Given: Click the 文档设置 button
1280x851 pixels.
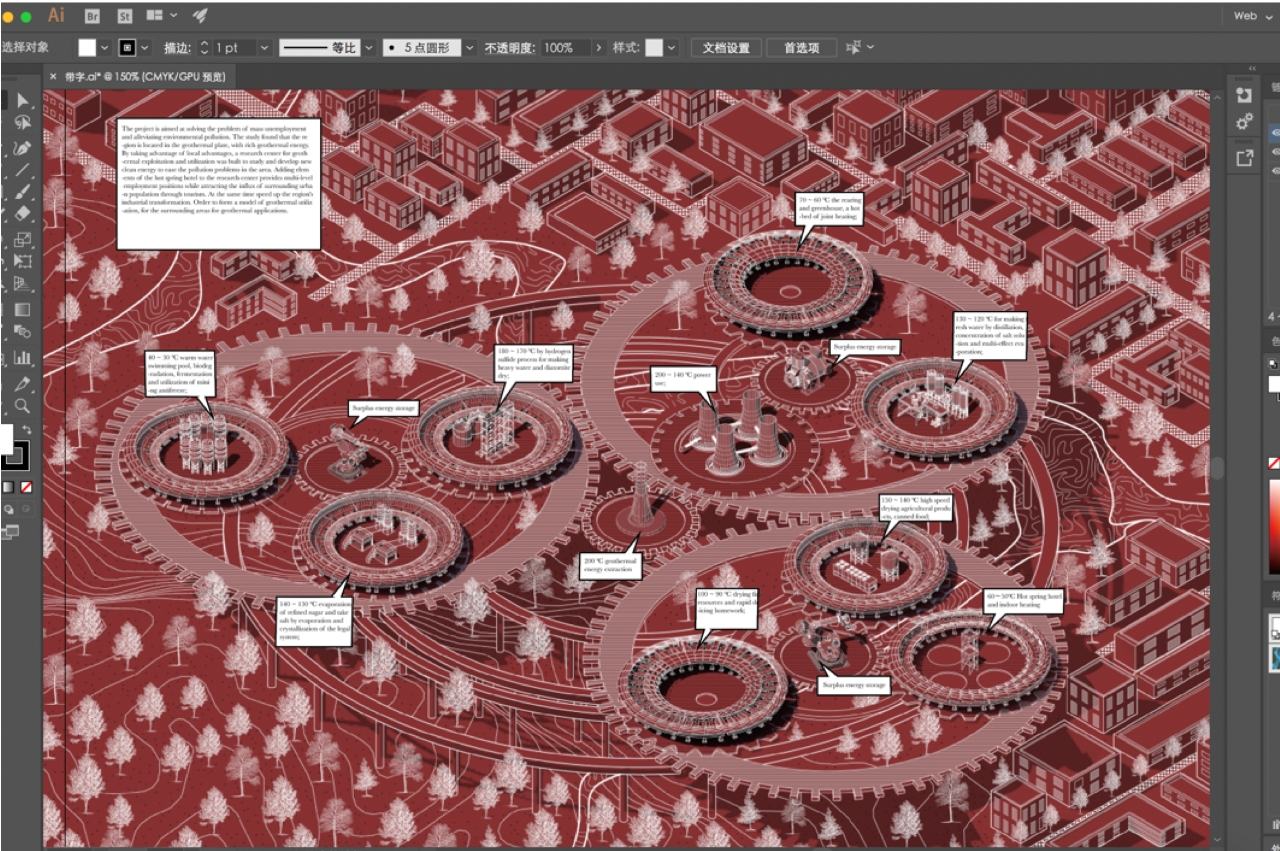Looking at the screenshot, I should point(726,47).
